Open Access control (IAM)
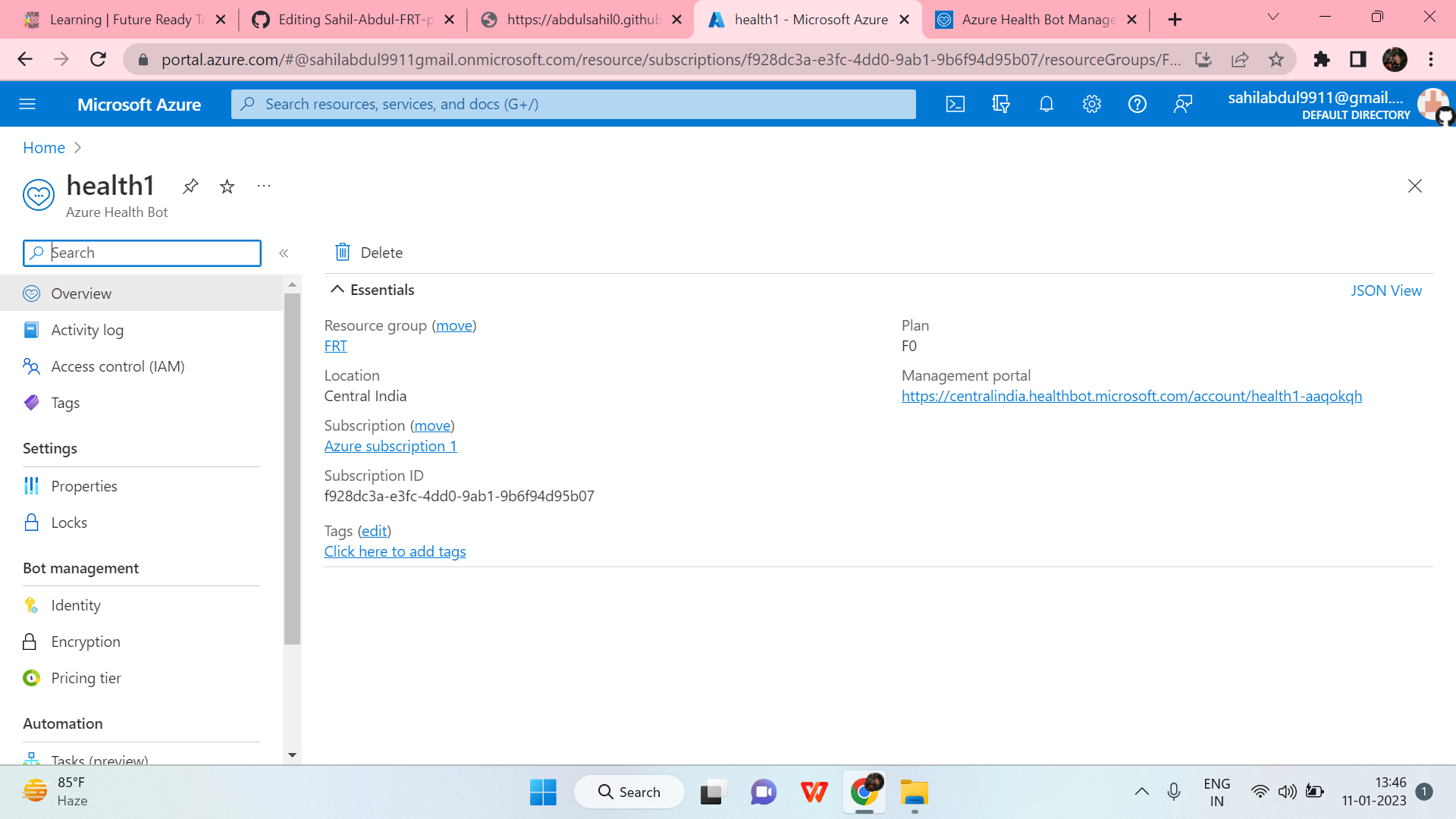 [118, 366]
